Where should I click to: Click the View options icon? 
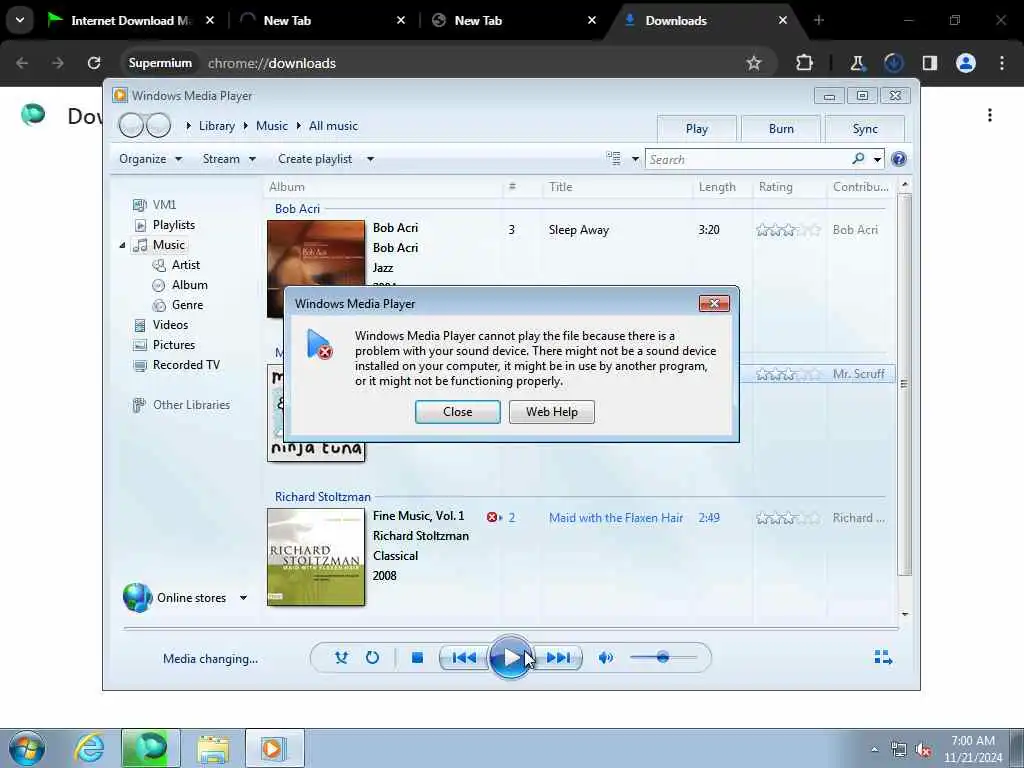tap(613, 159)
